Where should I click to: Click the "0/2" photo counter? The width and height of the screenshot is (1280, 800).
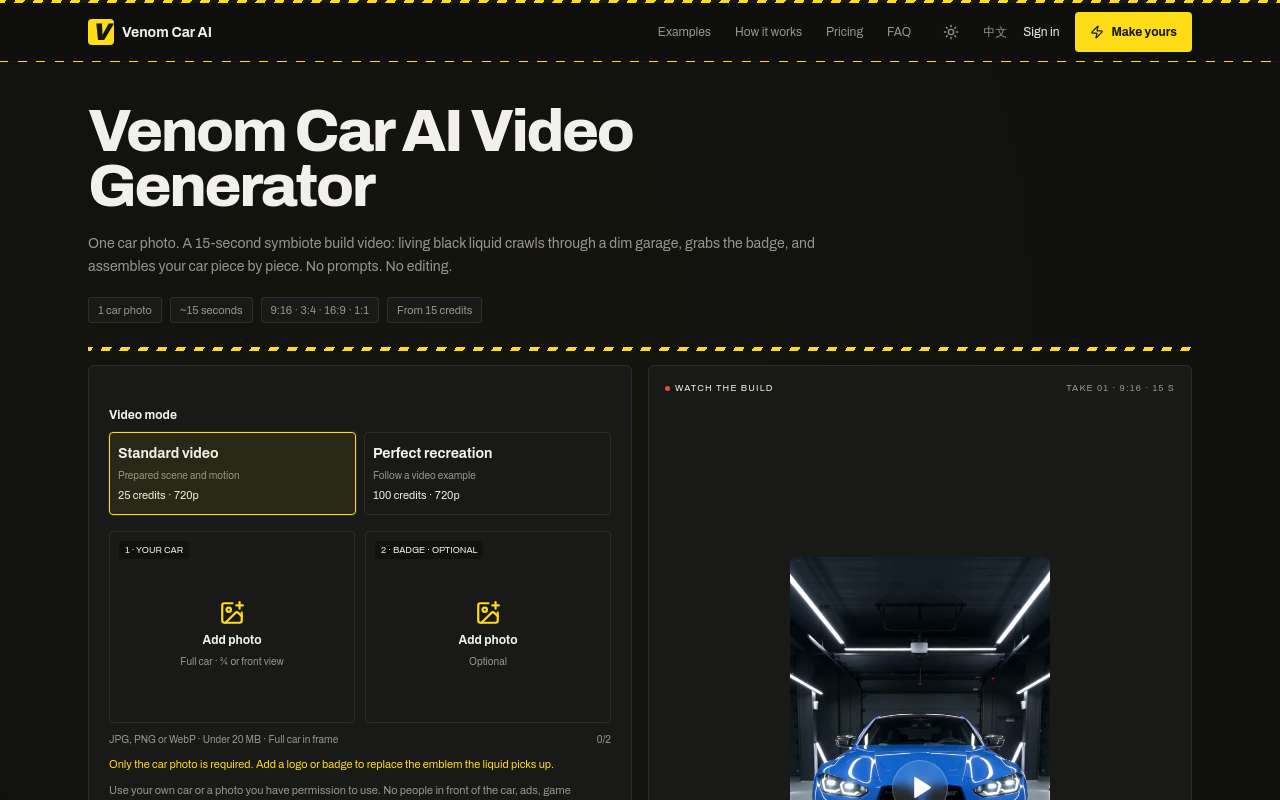coord(604,740)
